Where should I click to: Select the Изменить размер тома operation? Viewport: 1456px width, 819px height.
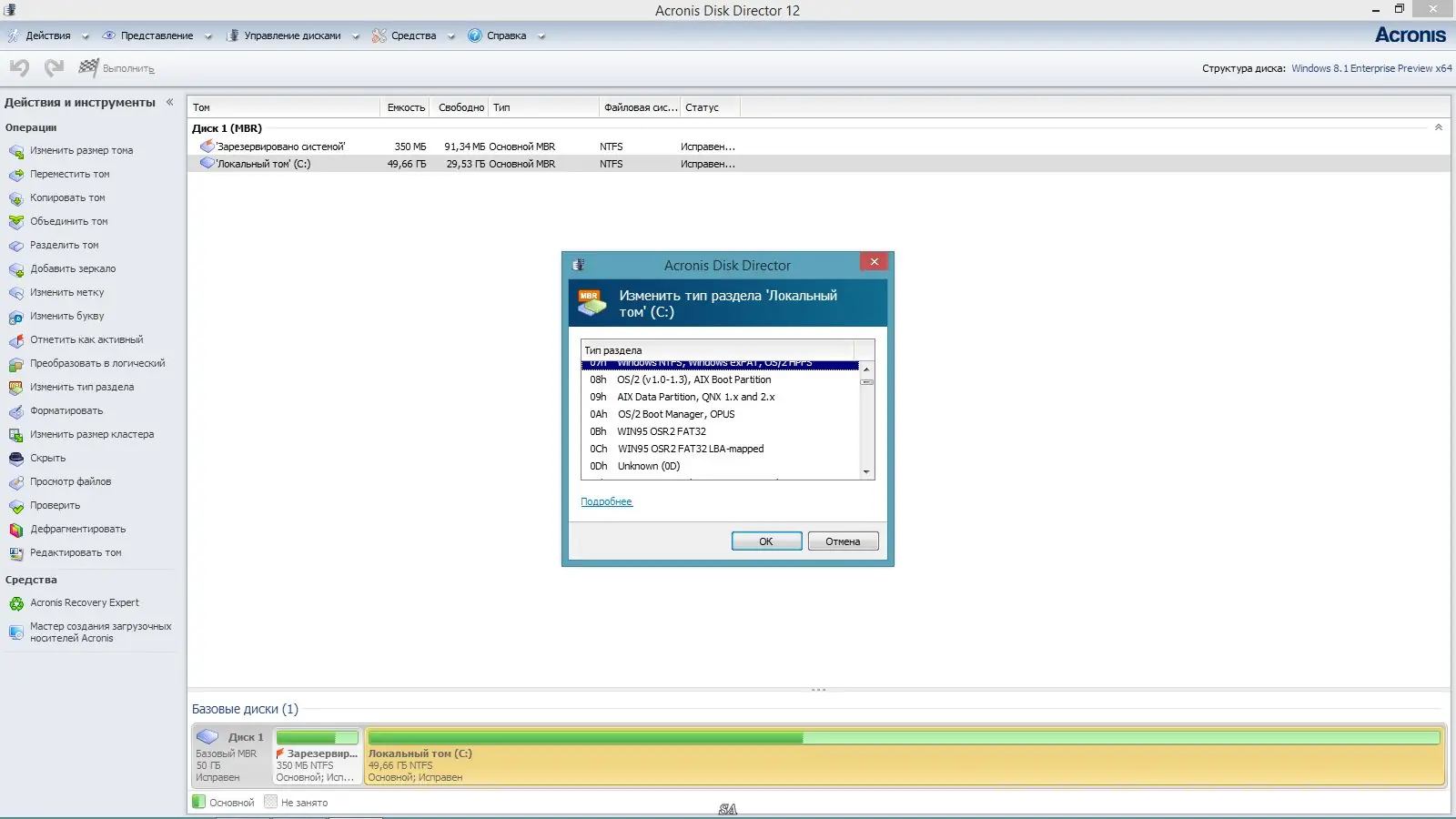(x=80, y=150)
